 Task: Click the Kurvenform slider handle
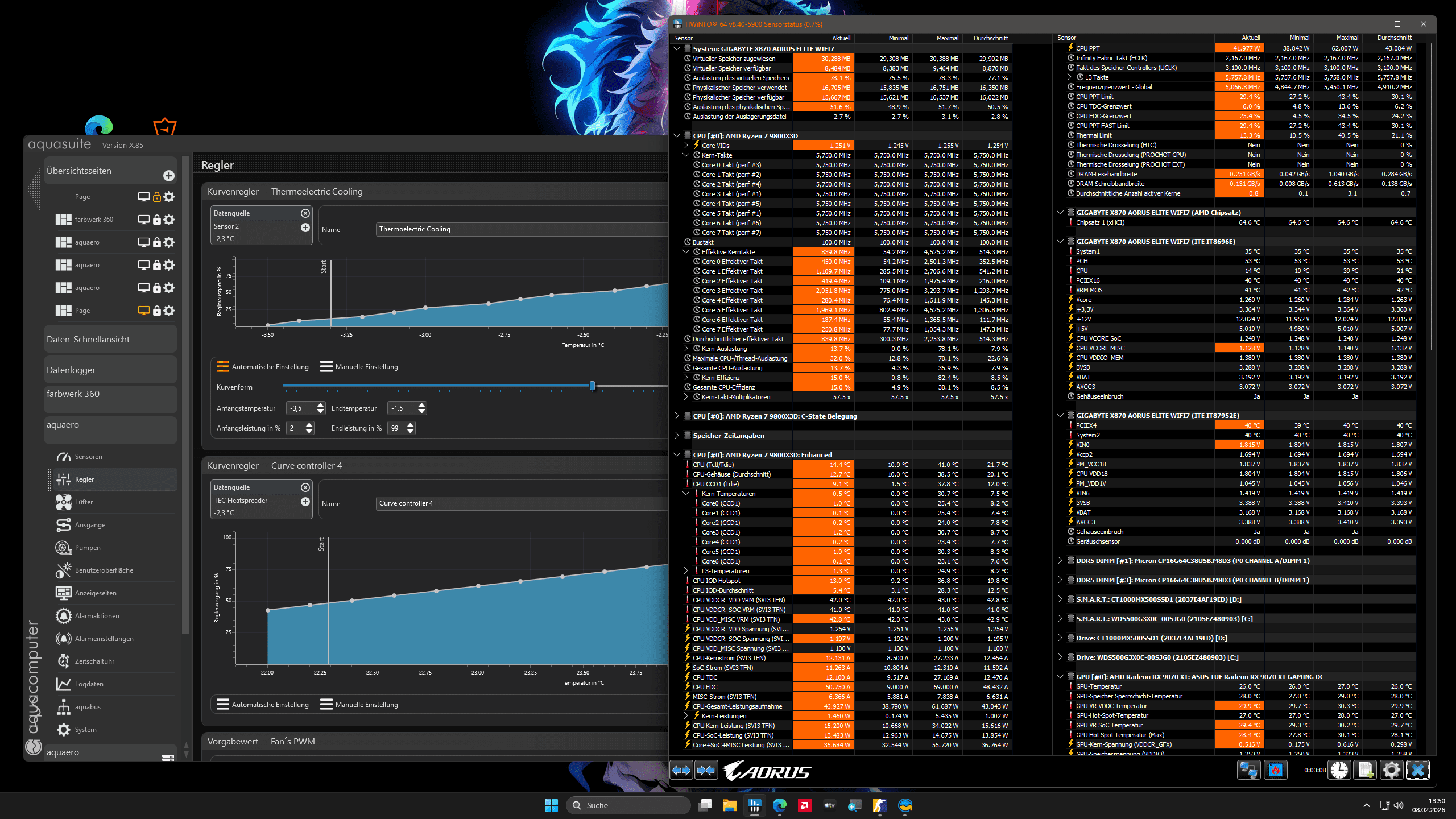592,386
